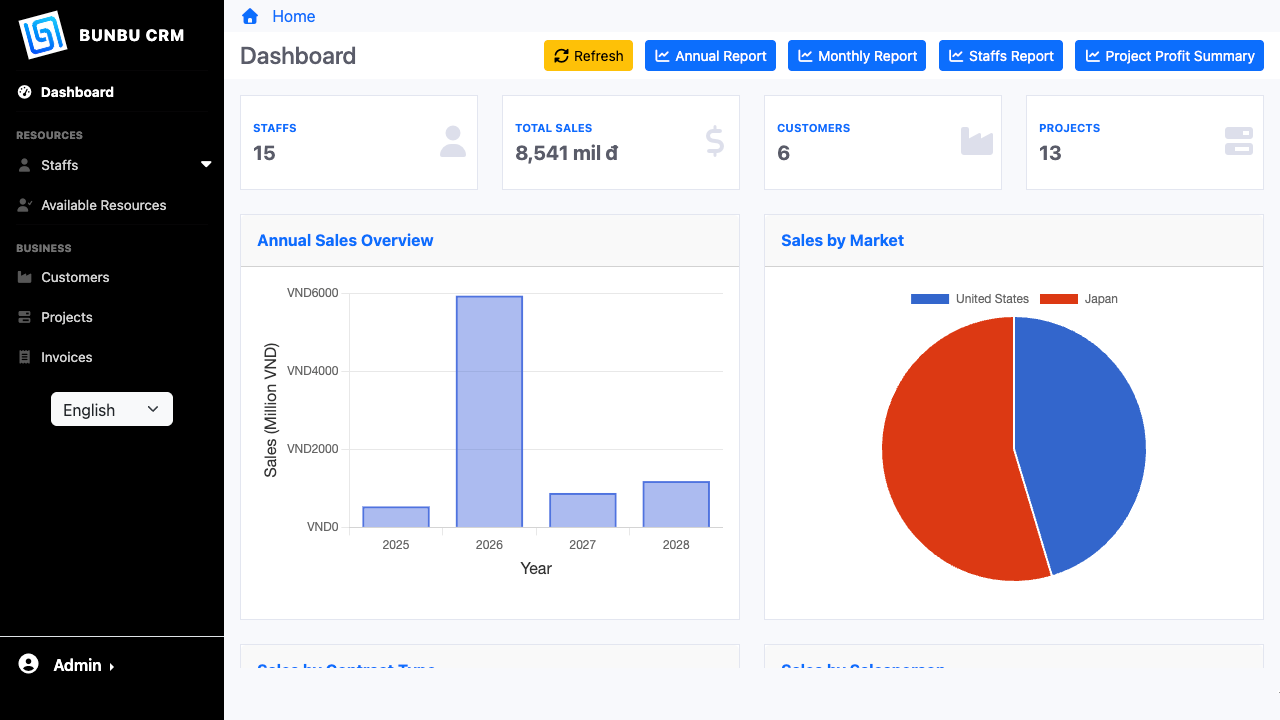
Task: Click the Admin username in the sidebar
Action: (x=77, y=665)
